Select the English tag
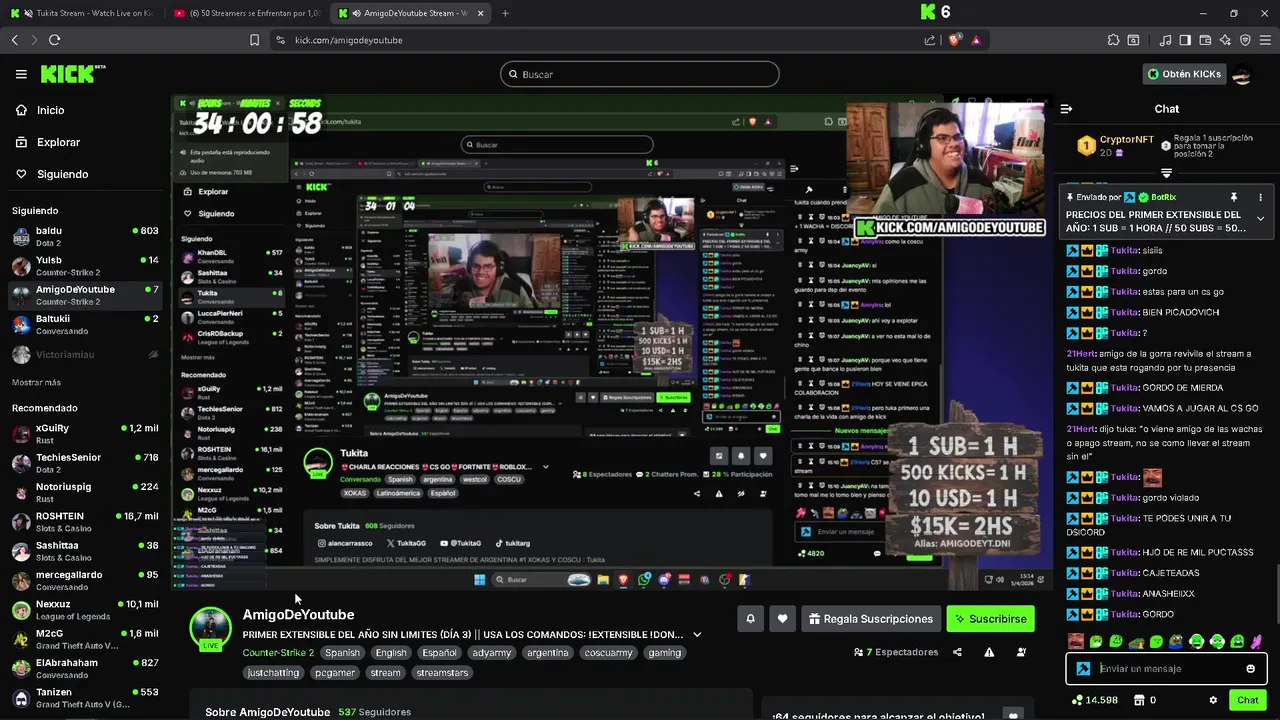Viewport: 1280px width, 720px height. click(x=391, y=653)
